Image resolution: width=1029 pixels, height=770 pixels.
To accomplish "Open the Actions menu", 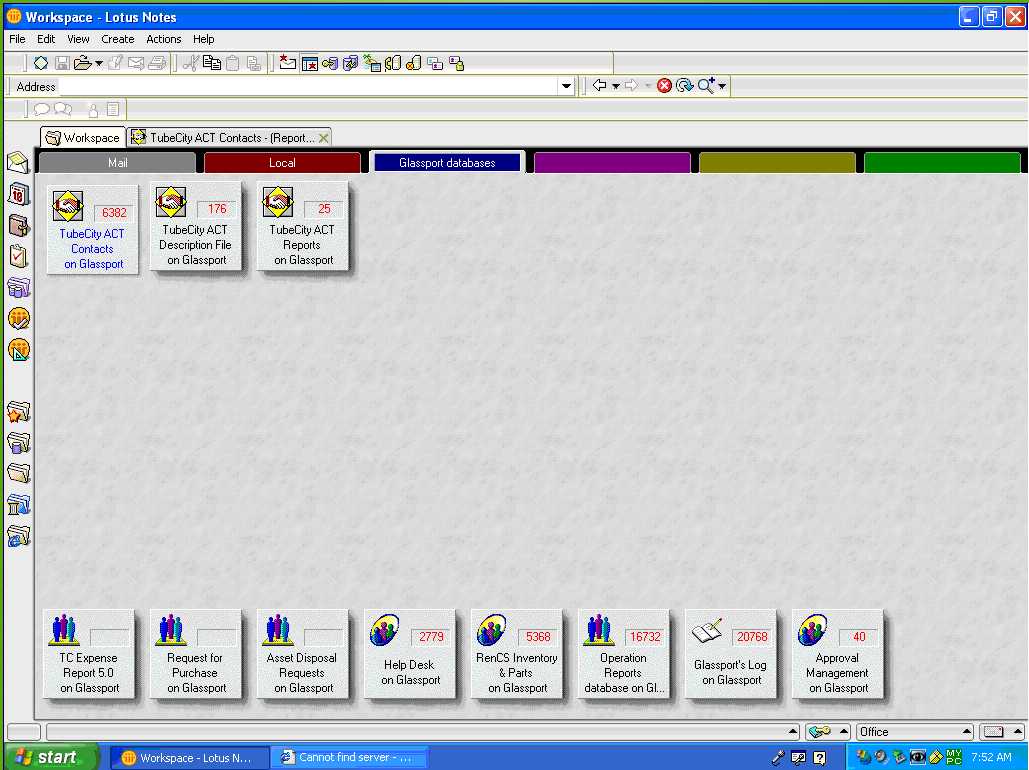I will coord(163,39).
